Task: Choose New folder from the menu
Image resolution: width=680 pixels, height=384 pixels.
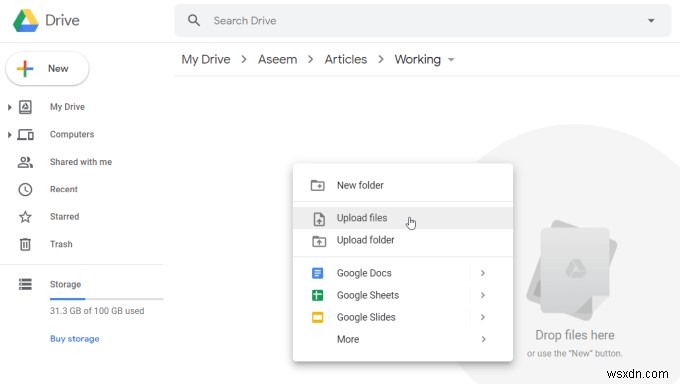Action: (403, 185)
